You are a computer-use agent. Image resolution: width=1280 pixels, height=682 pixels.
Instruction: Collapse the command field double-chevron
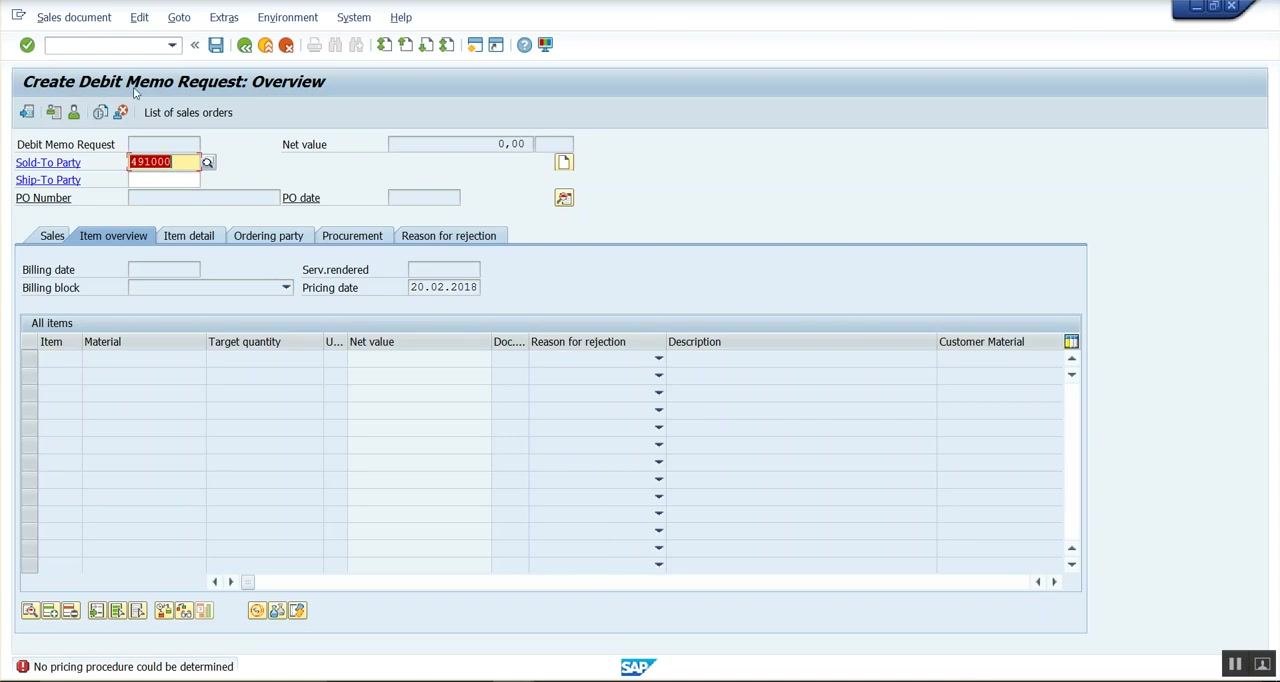[x=195, y=45]
